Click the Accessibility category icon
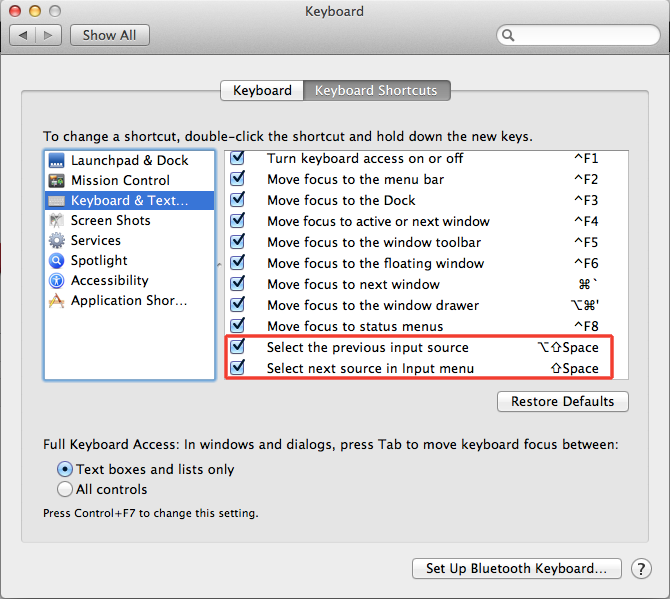The image size is (670, 599). (x=56, y=281)
